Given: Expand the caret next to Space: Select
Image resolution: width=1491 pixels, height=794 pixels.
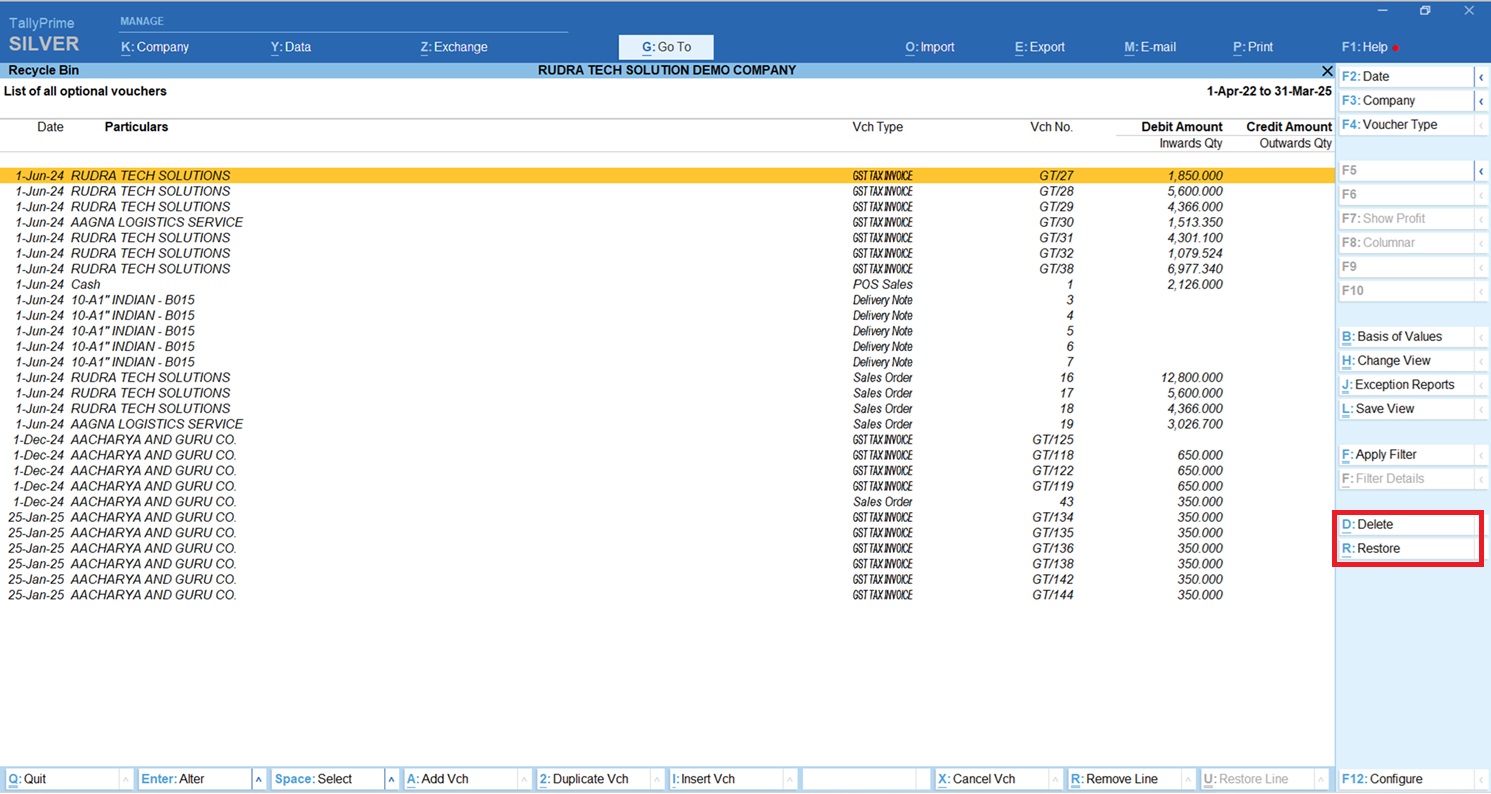Looking at the screenshot, I should (392, 779).
